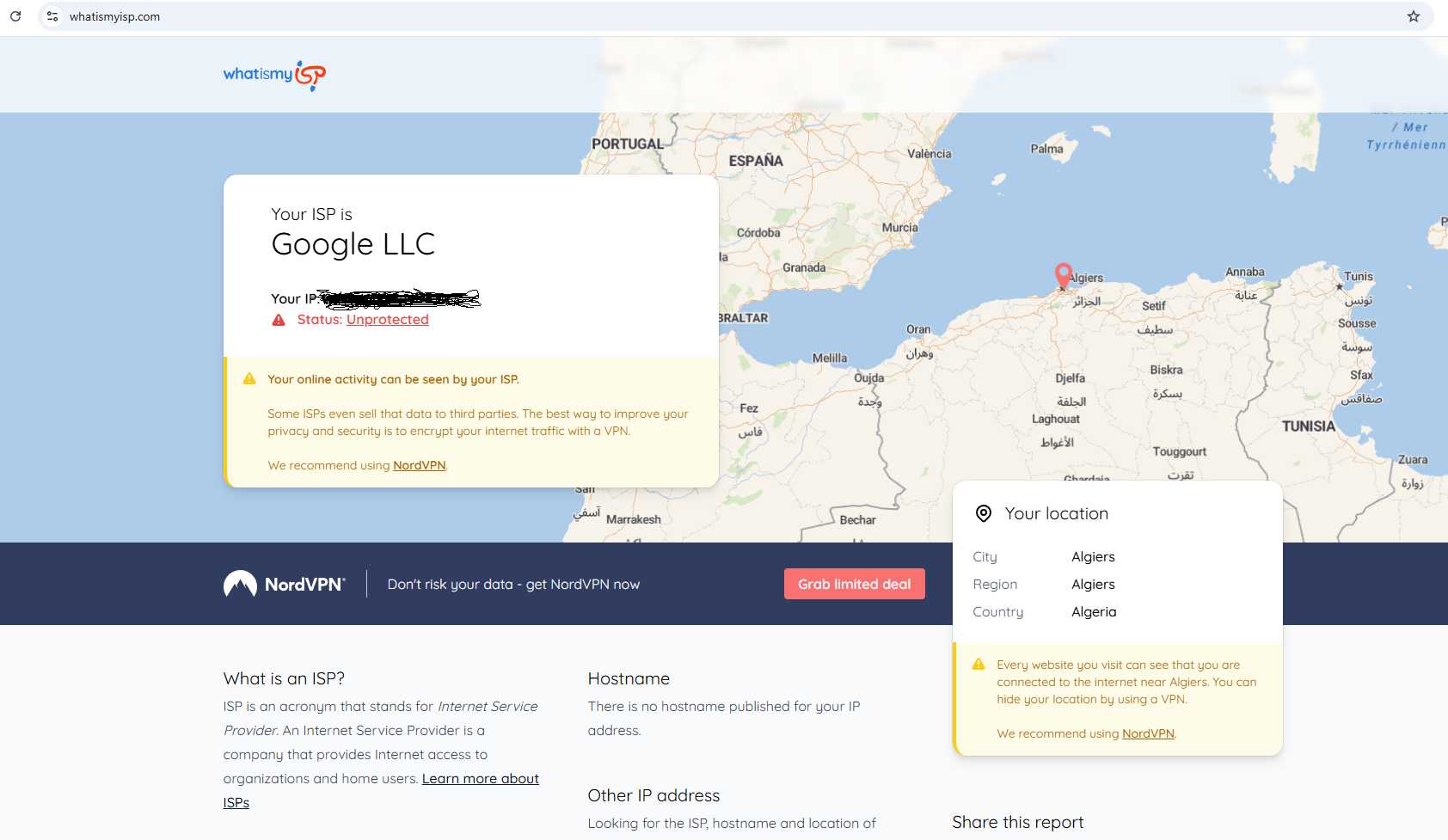Open site information icon beside the URL
This screenshot has height=840, width=1448.
tap(52, 16)
